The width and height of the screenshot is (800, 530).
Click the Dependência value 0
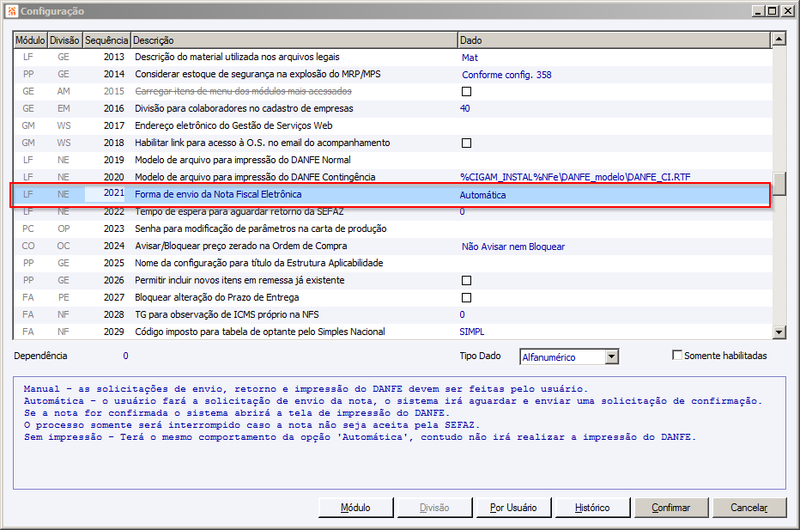point(126,356)
